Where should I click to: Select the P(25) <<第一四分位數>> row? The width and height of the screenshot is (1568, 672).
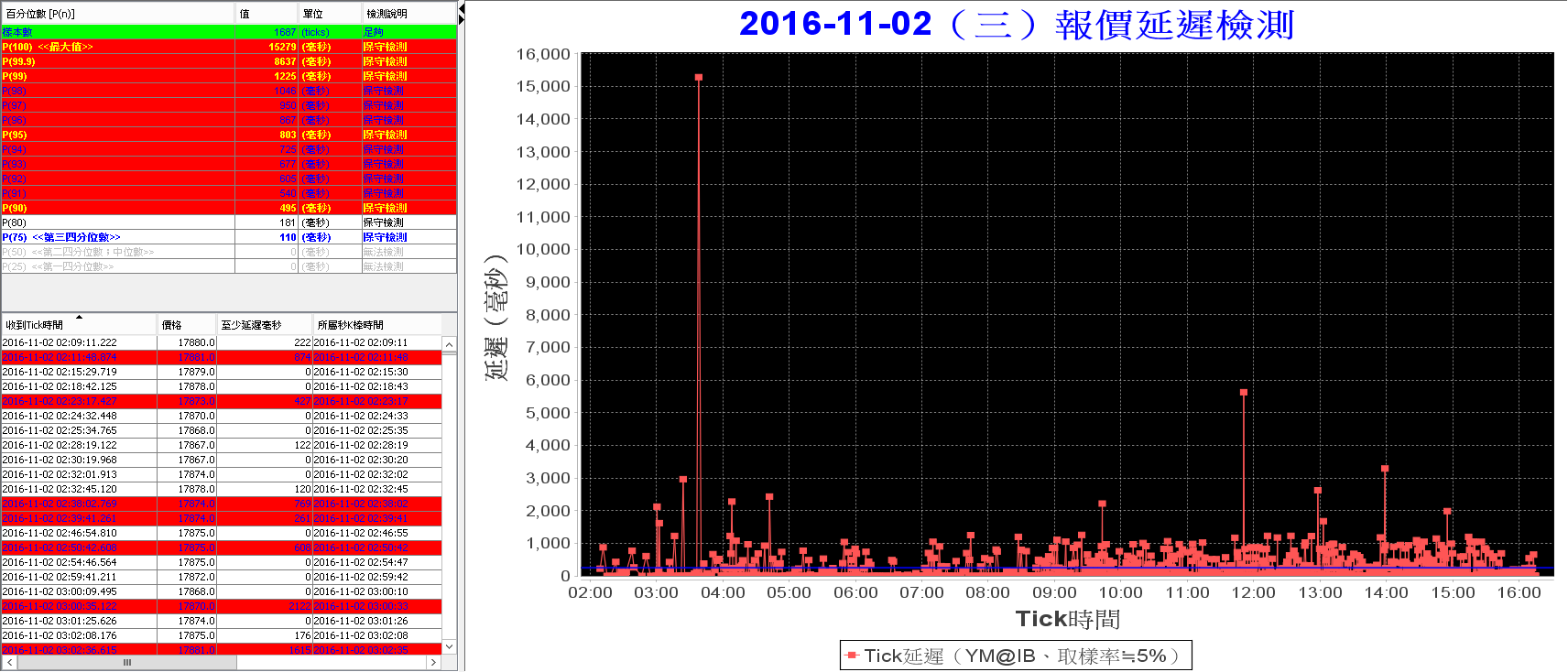pyautogui.click(x=229, y=266)
